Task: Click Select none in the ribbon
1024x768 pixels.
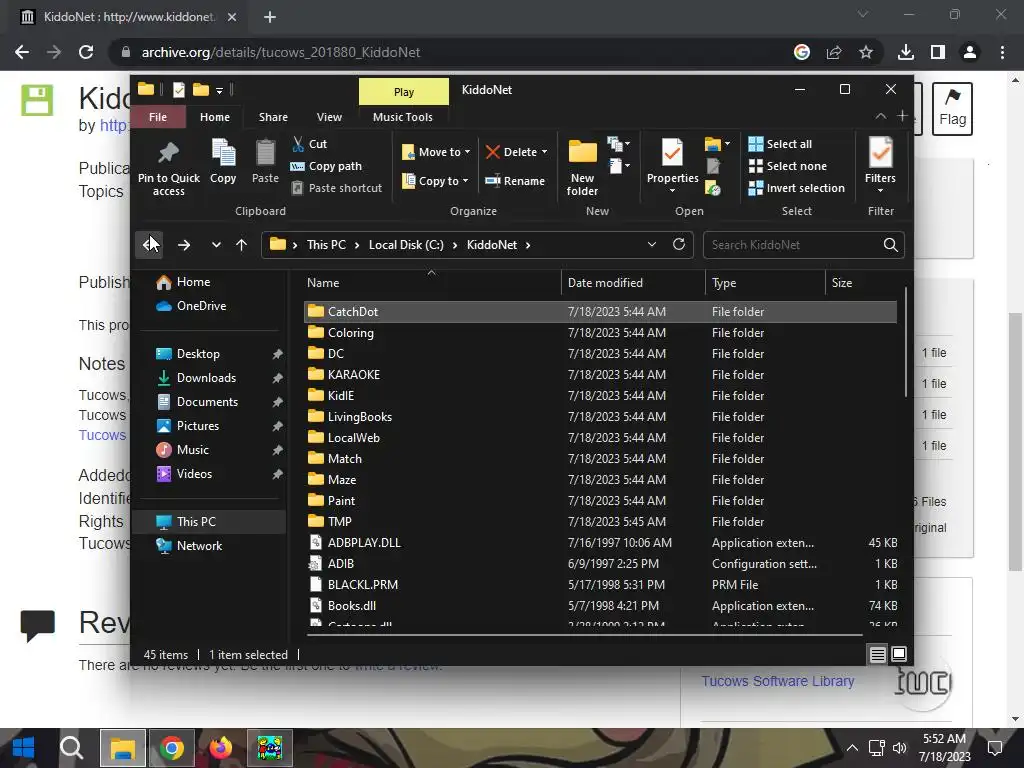Action: (788, 166)
